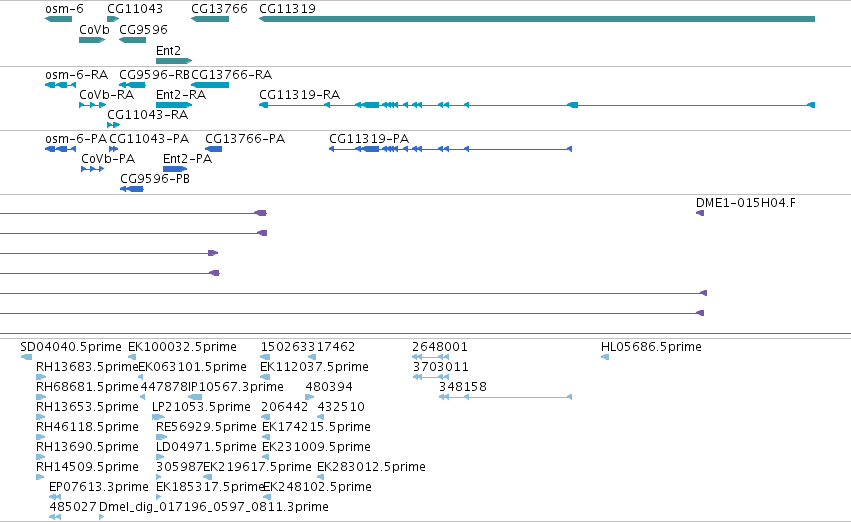Select the 480394 alignment feature

point(309,397)
